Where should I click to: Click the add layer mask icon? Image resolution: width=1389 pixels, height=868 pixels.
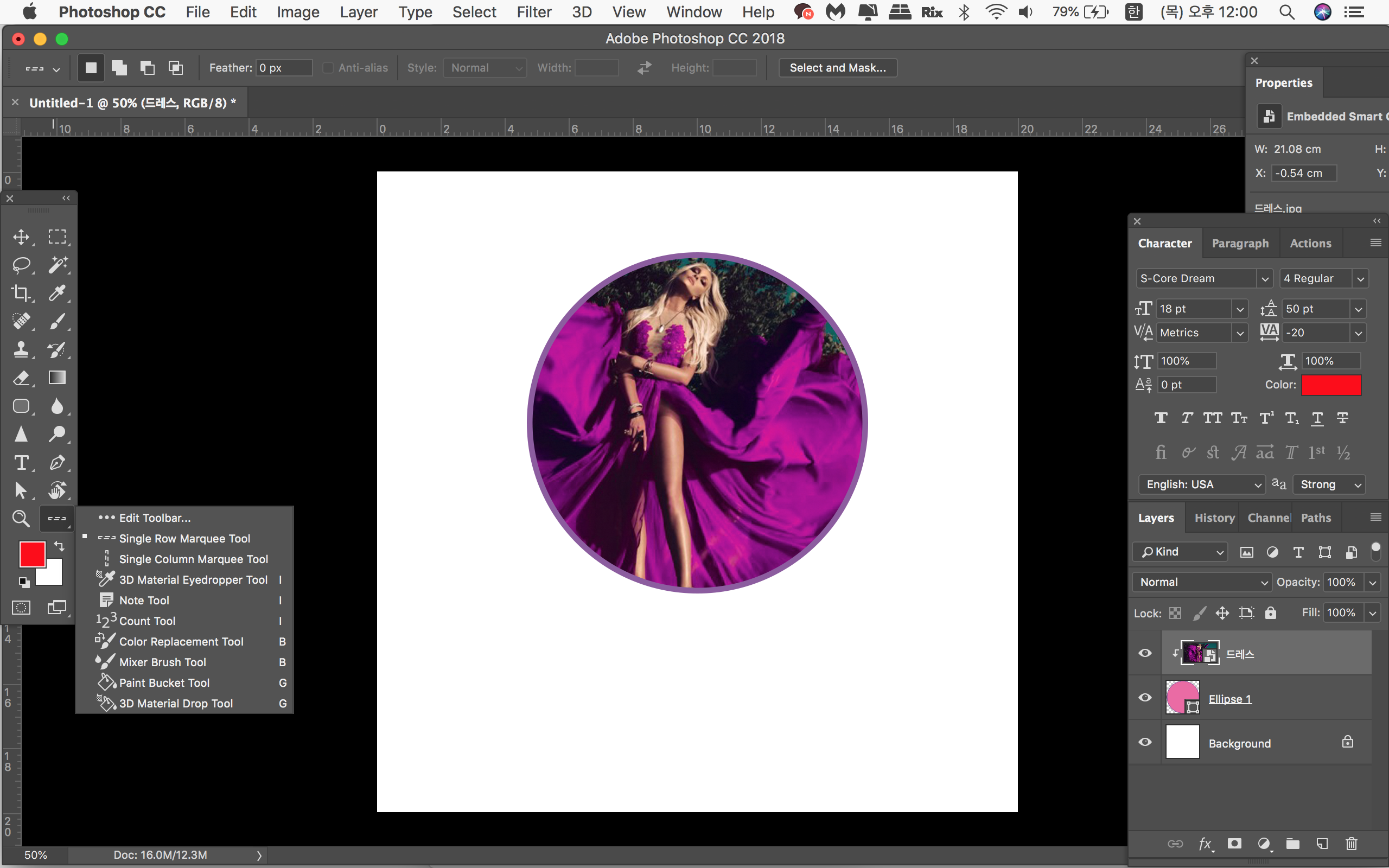click(x=1234, y=843)
